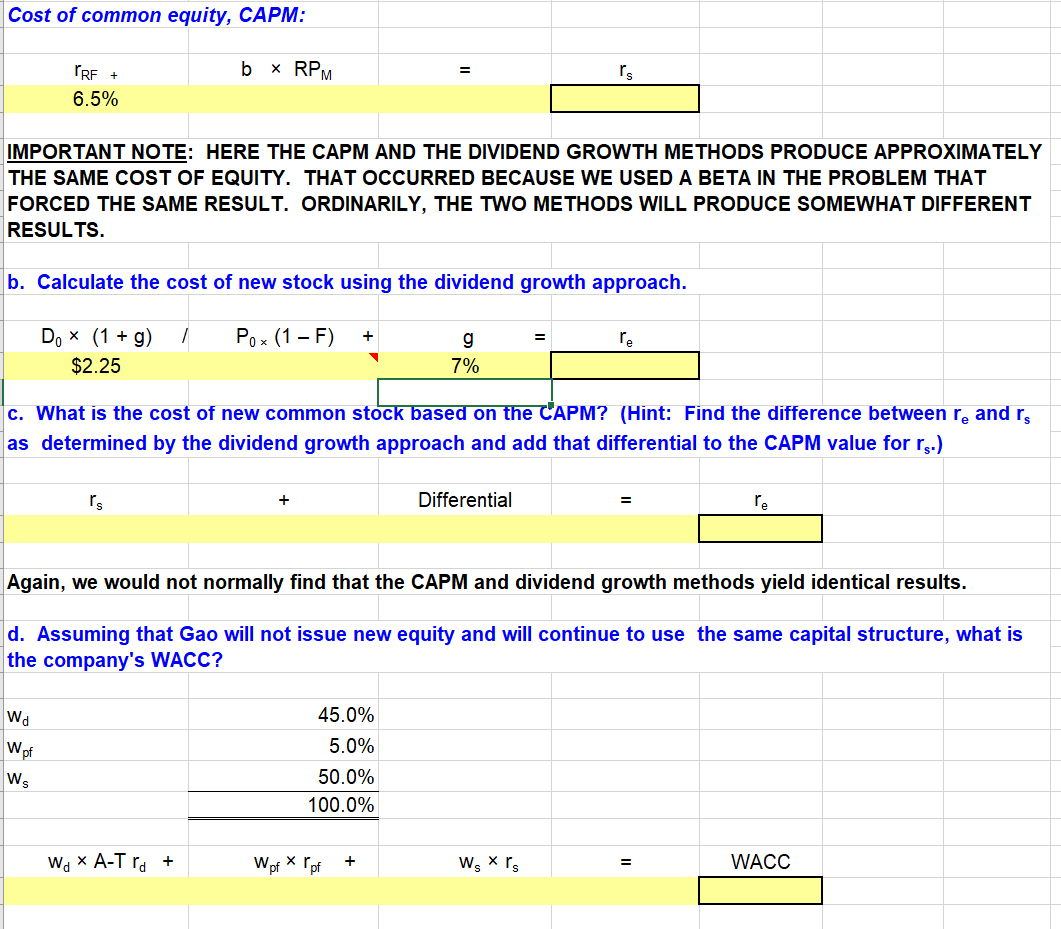Select the yellow 6.5% risk-free rate cell
The width and height of the screenshot is (1061, 929).
point(95,98)
